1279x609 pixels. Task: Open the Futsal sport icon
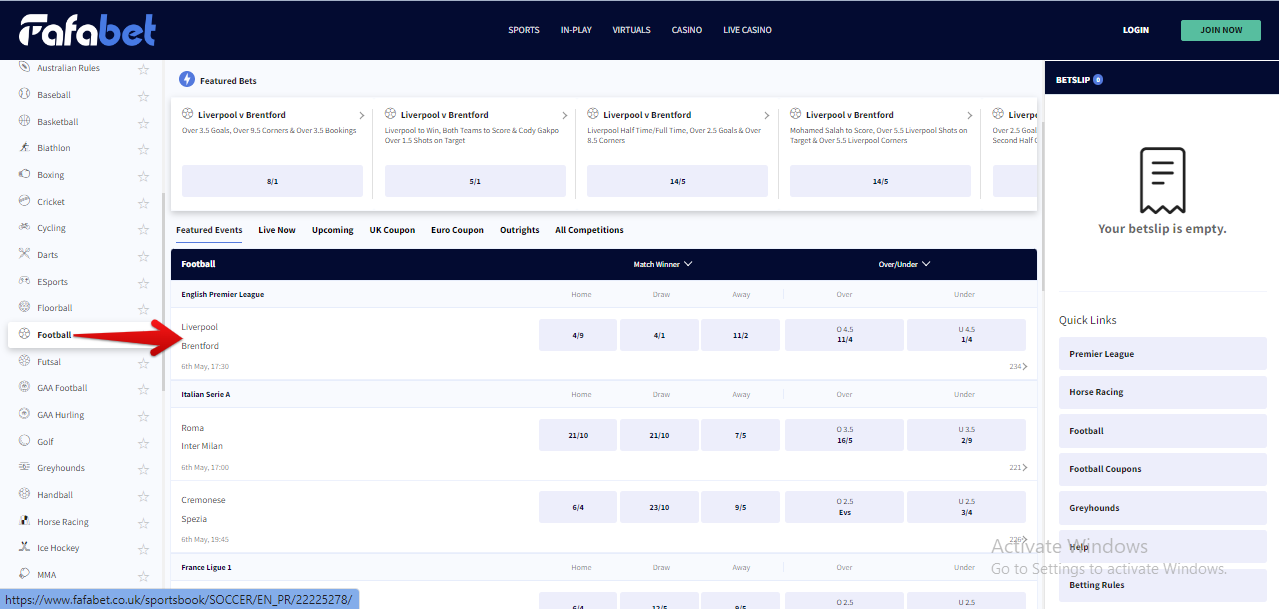click(x=24, y=362)
